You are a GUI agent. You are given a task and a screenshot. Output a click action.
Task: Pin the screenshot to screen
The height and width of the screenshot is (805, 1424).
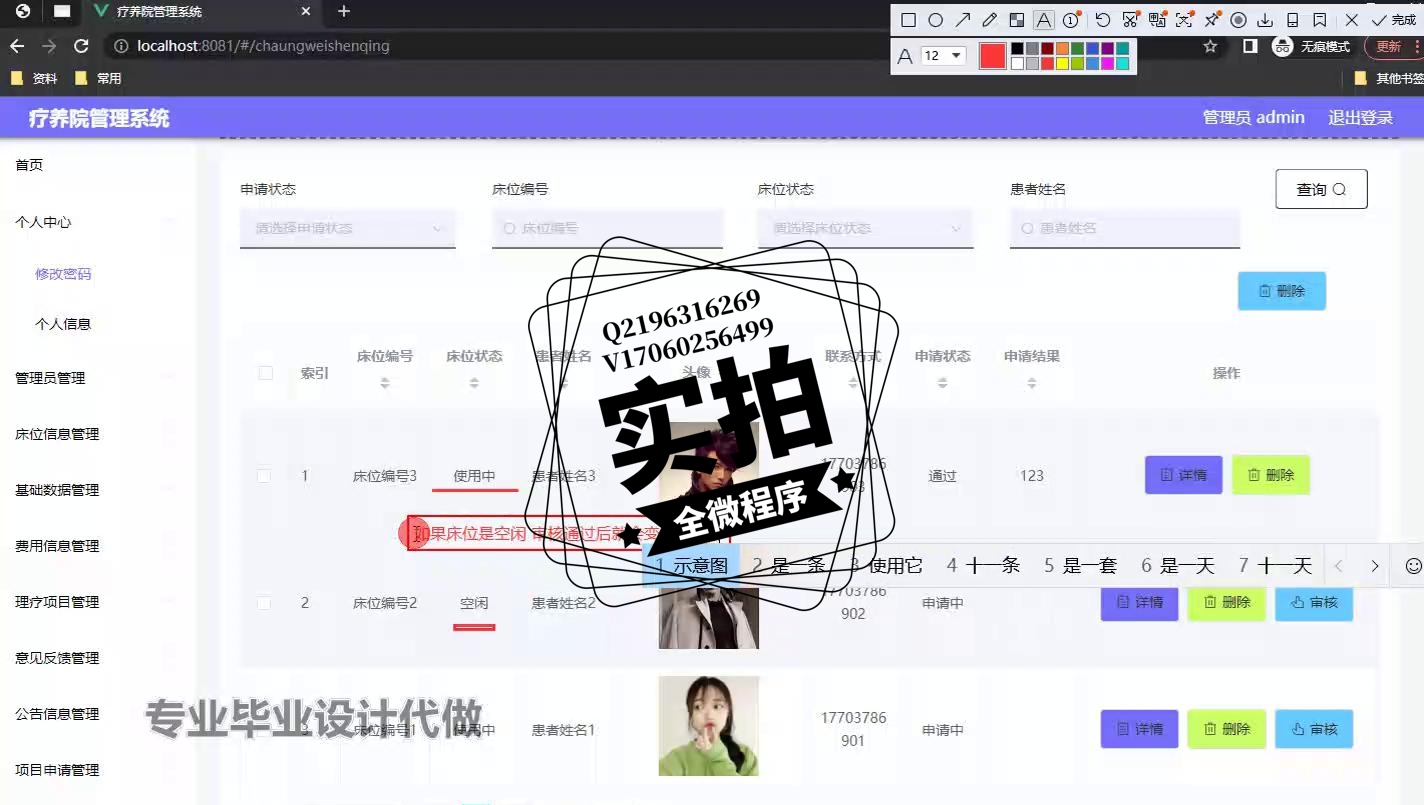tap(1211, 20)
